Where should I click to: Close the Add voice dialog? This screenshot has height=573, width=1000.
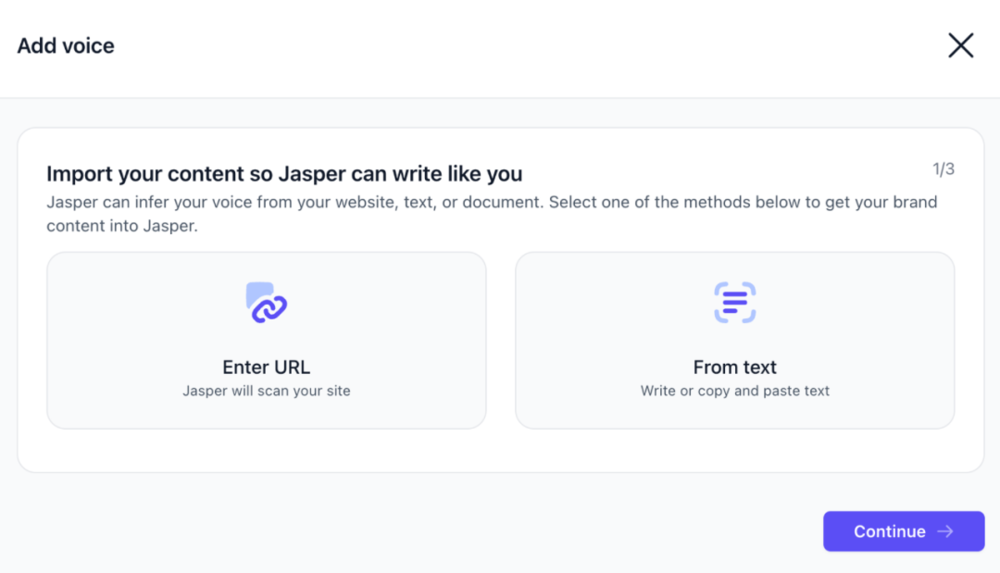pyautogui.click(x=960, y=45)
